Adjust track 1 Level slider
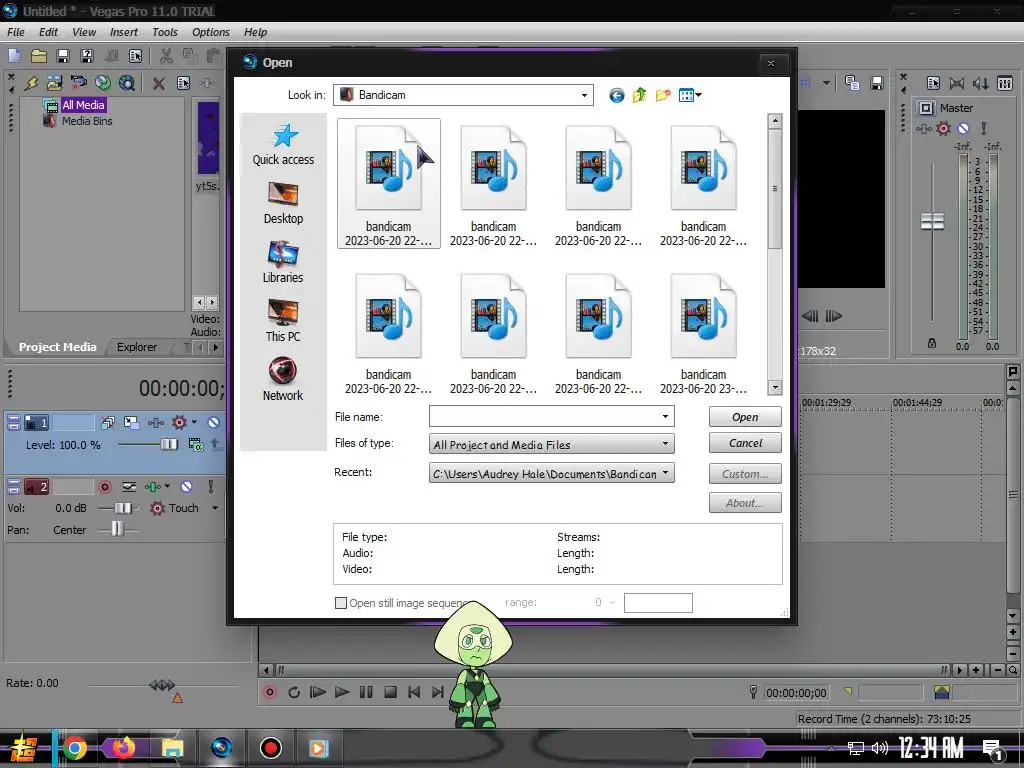 click(169, 445)
